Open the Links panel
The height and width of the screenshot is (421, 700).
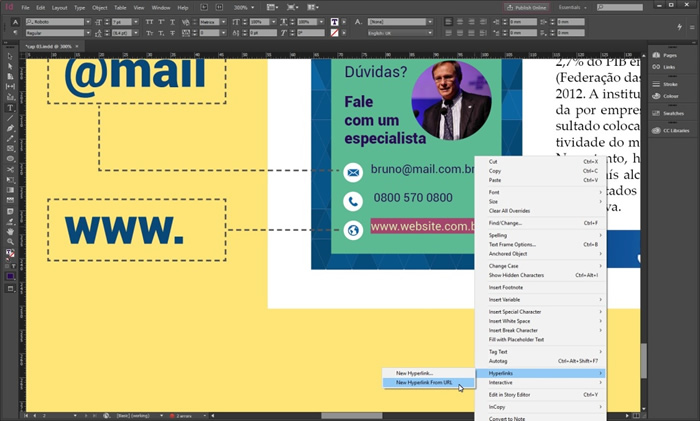(x=668, y=67)
